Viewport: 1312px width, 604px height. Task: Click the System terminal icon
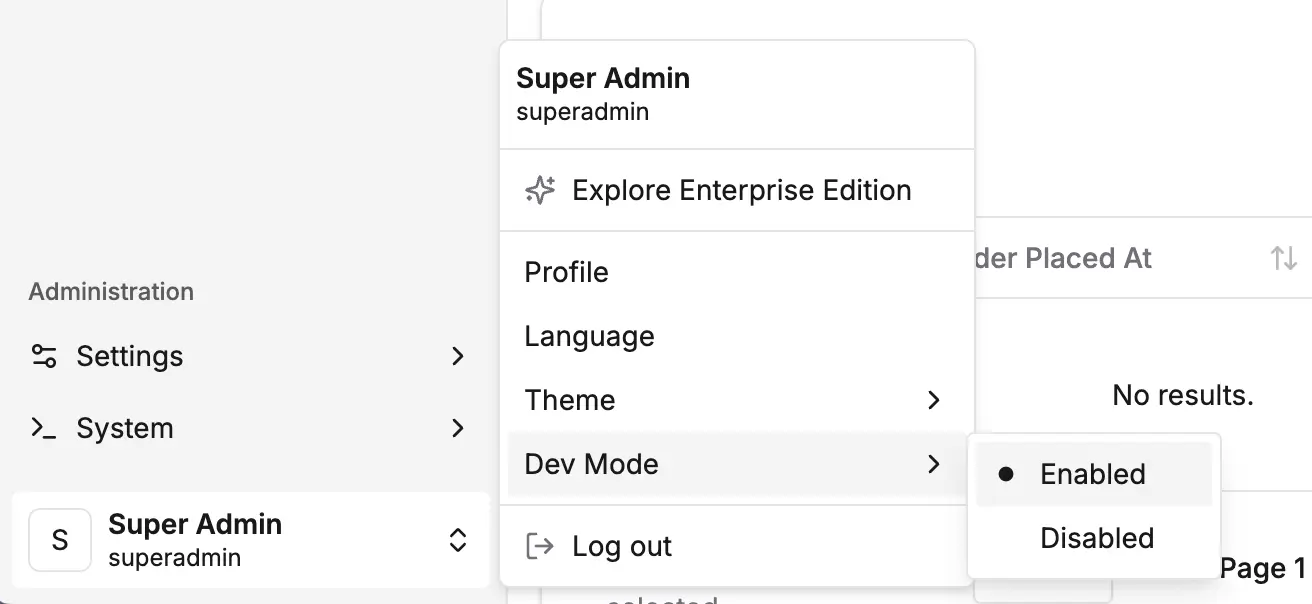(44, 428)
